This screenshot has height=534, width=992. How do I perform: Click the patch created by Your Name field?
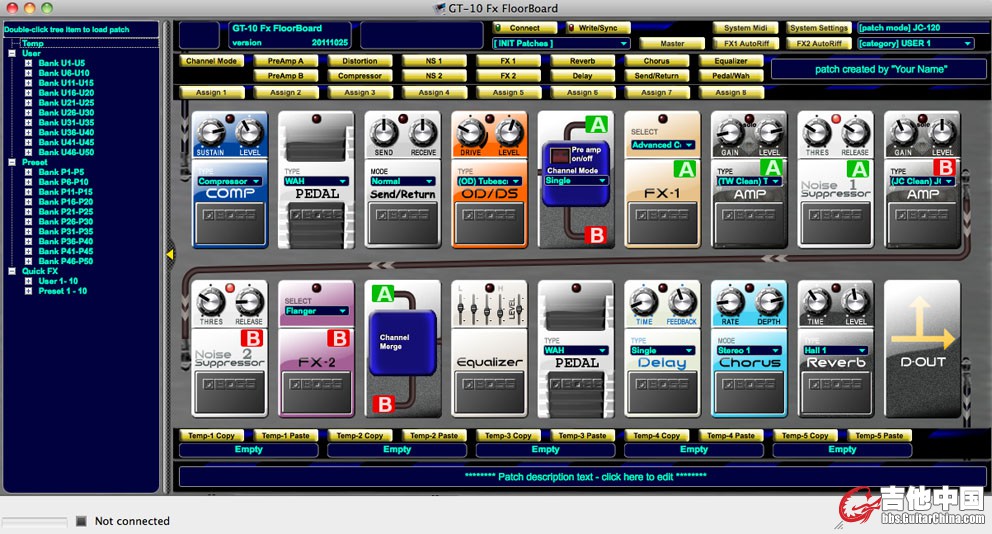point(879,69)
